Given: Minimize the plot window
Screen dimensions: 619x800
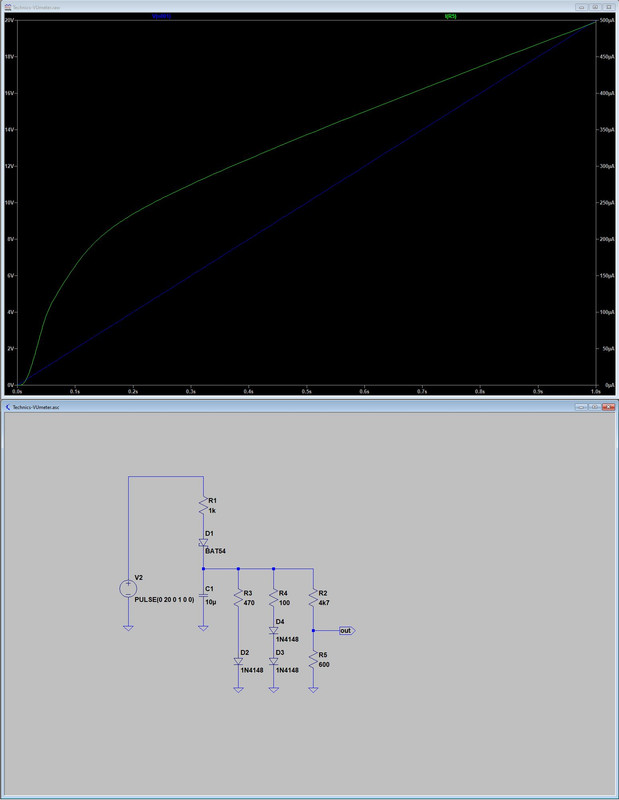Looking at the screenshot, I should tap(582, 7).
